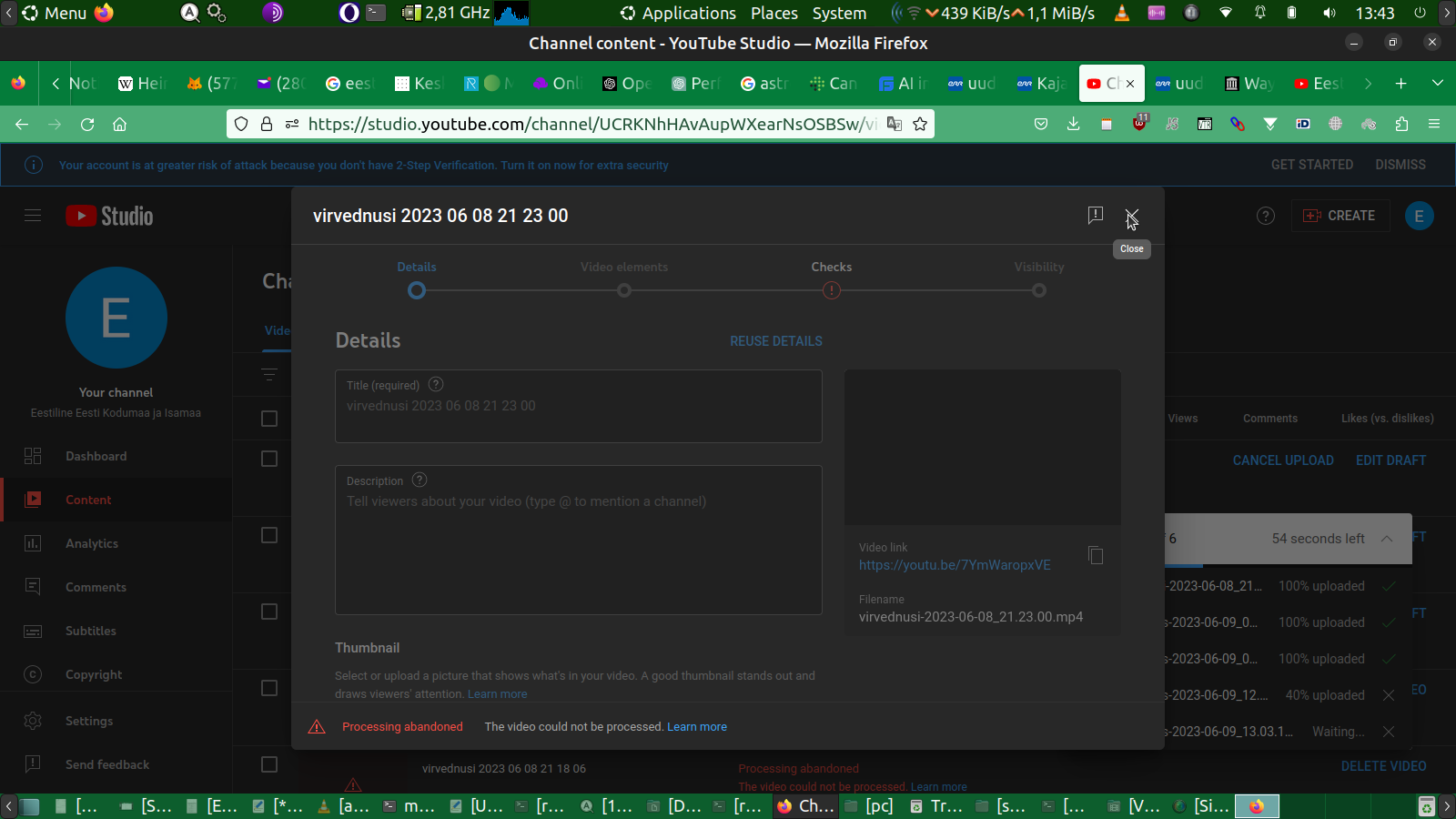
Task: Click the large channel avatar E
Action: (x=116, y=318)
